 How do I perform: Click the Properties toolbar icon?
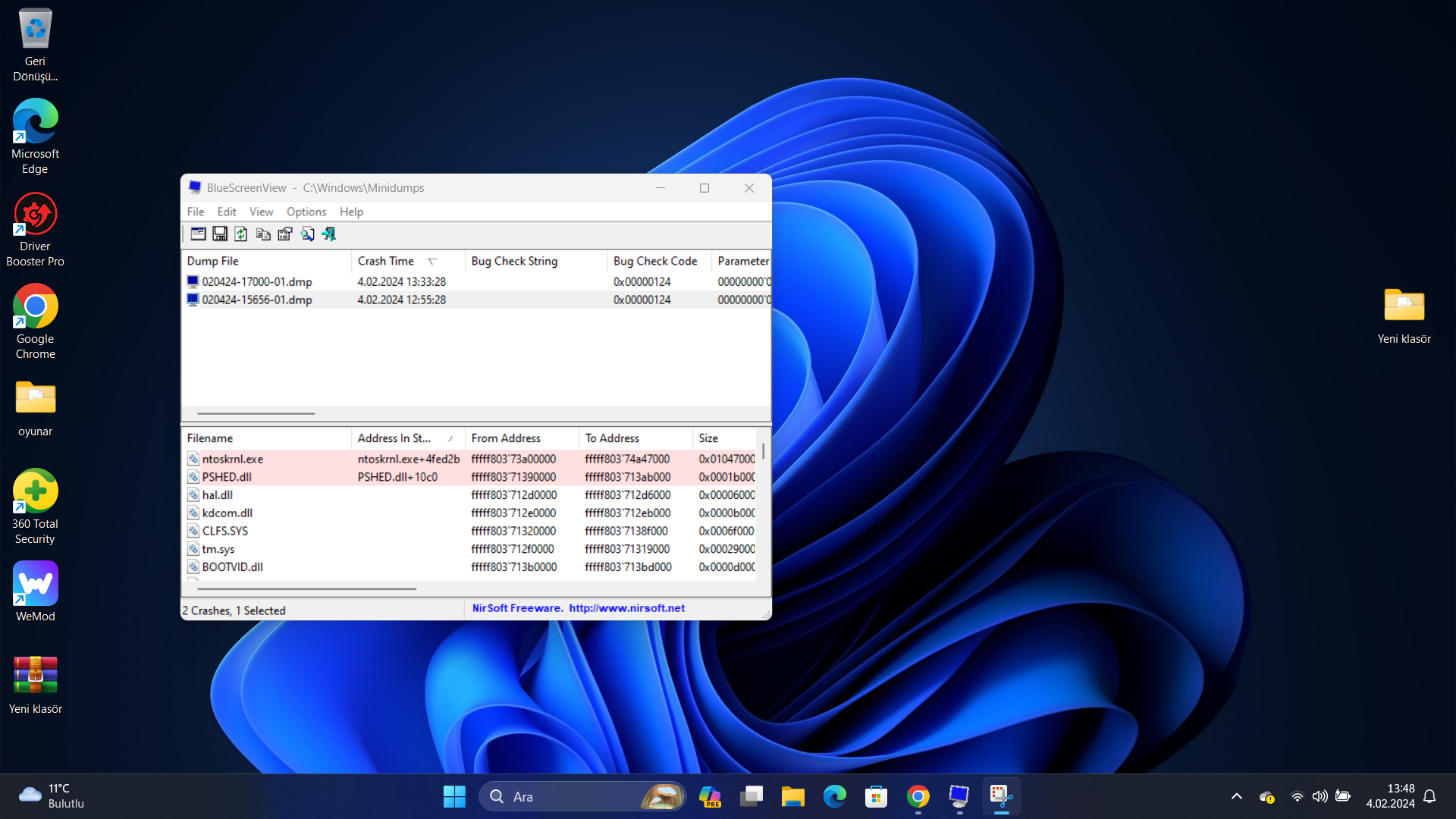pos(285,234)
